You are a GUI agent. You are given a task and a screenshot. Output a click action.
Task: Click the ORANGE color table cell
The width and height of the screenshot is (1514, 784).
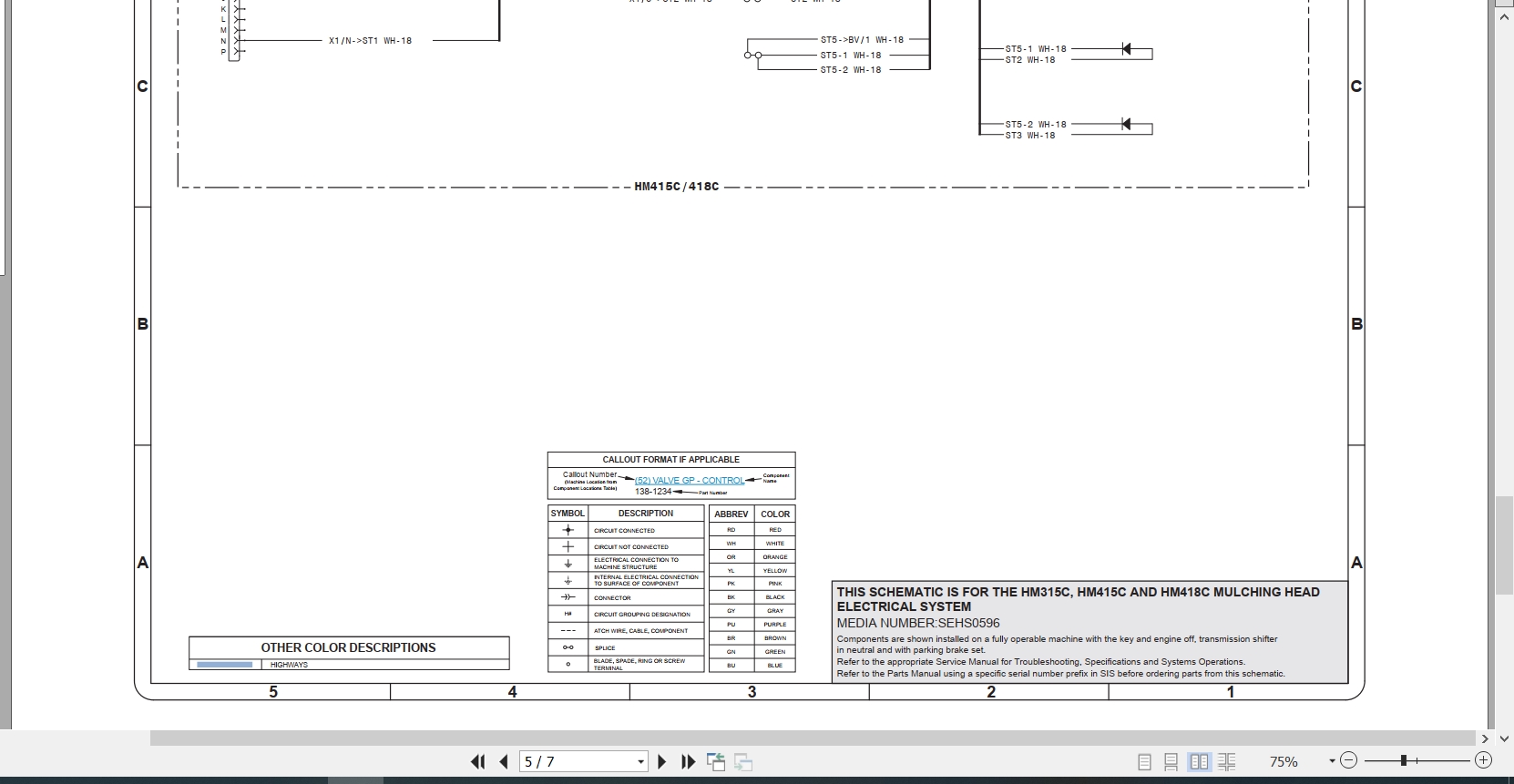(x=775, y=556)
